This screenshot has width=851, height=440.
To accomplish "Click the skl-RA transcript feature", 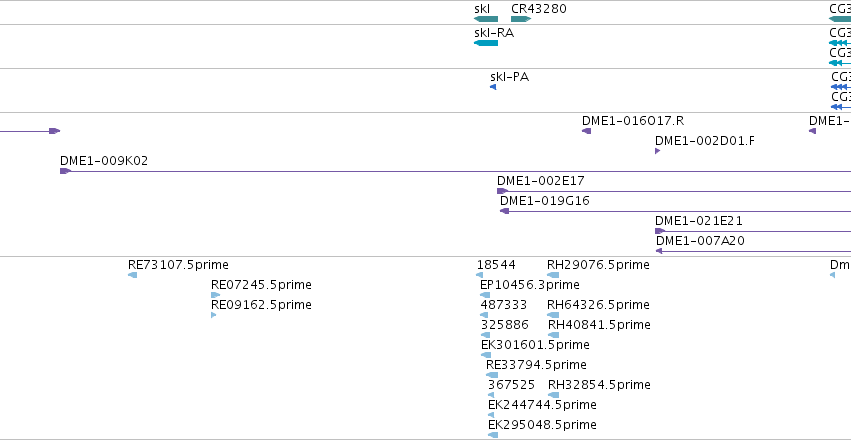I will (x=486, y=43).
